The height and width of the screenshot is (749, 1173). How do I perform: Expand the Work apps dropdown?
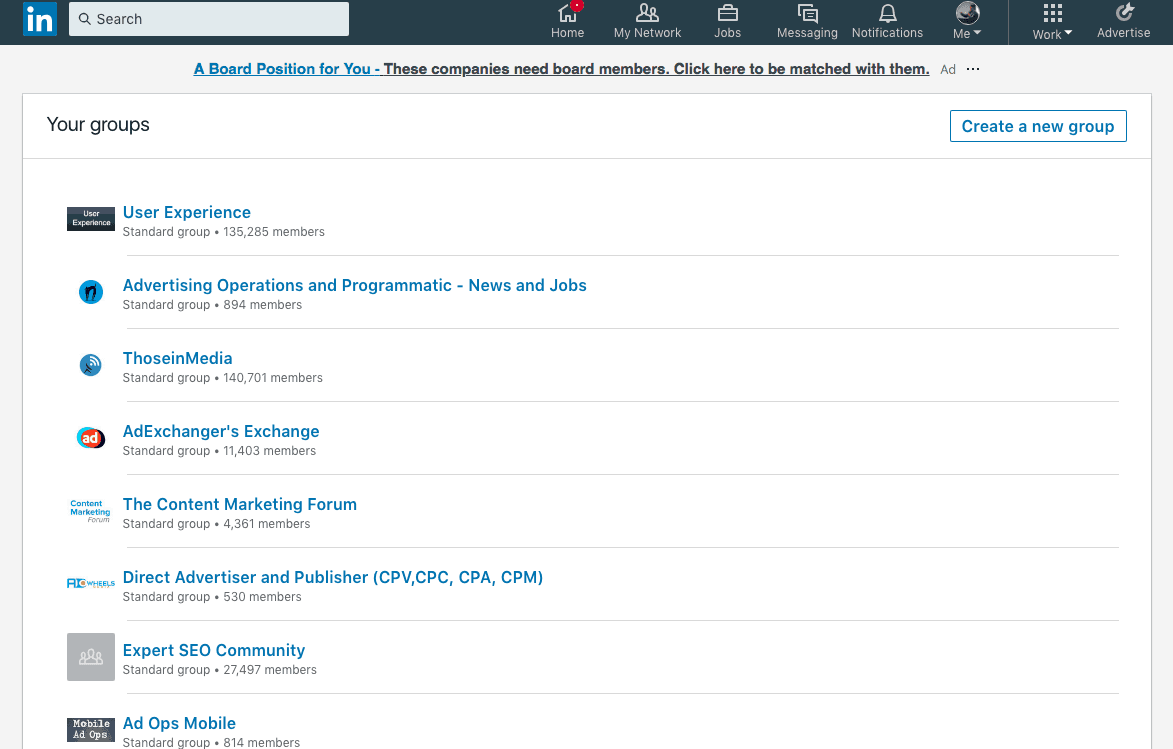1052,22
